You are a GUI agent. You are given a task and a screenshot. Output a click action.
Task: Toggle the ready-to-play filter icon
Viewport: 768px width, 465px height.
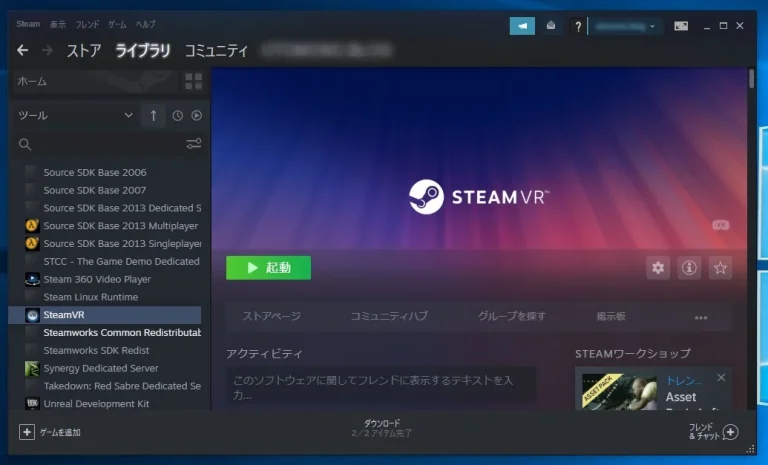point(196,116)
